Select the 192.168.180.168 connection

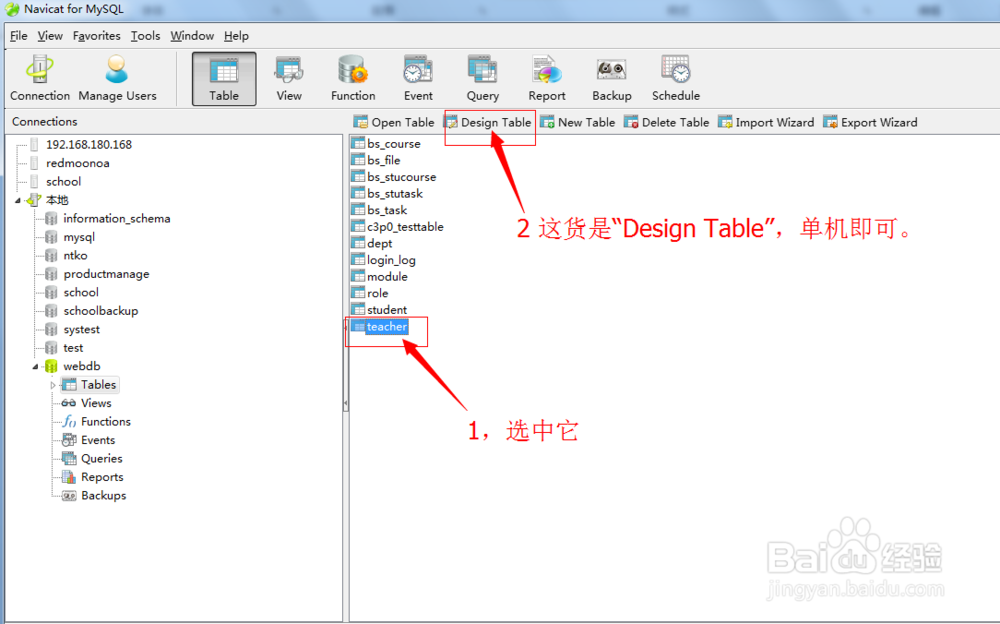pyautogui.click(x=89, y=145)
